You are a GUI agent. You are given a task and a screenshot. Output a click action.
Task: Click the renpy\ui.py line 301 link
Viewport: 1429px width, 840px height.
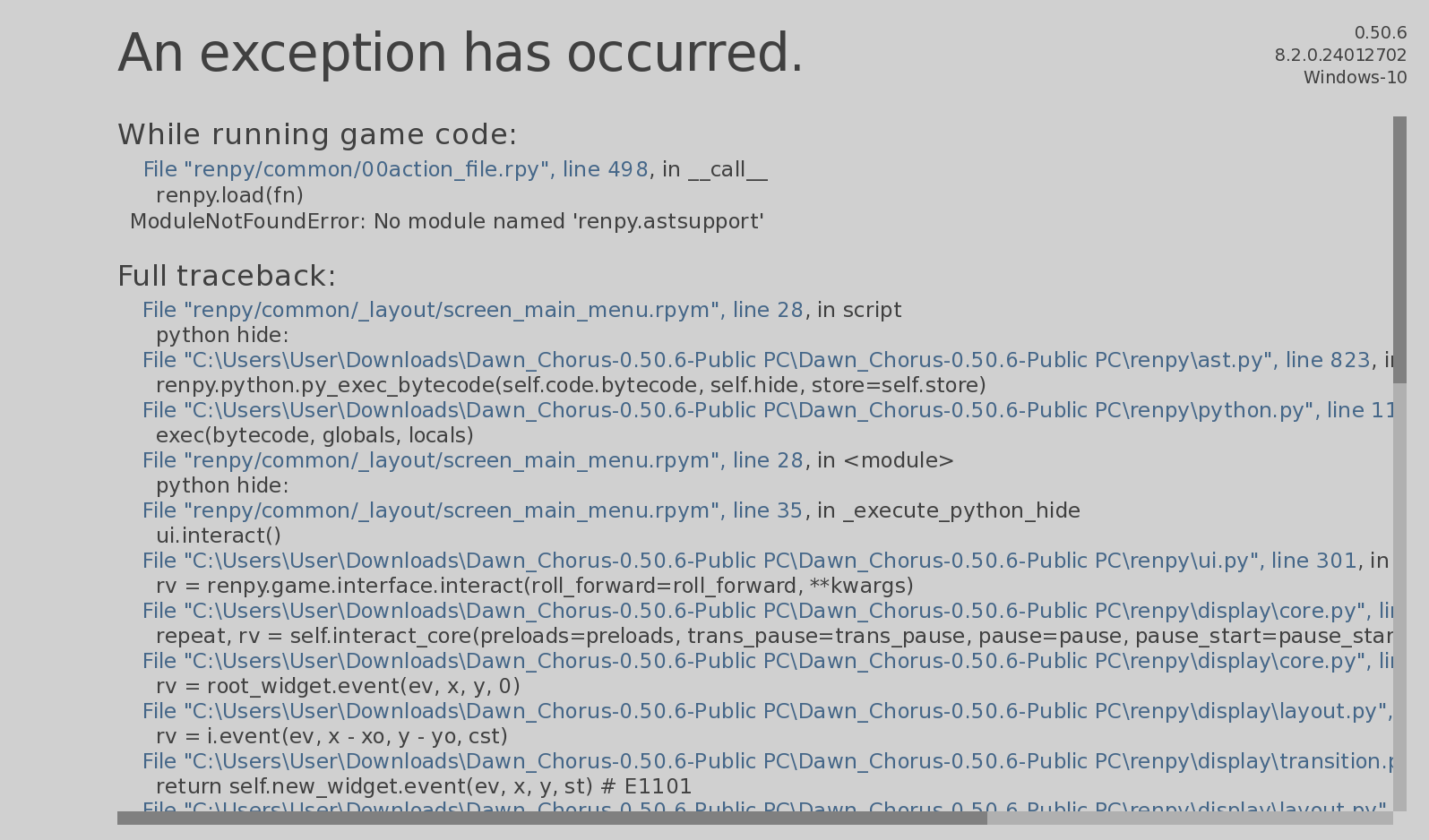coord(749,561)
